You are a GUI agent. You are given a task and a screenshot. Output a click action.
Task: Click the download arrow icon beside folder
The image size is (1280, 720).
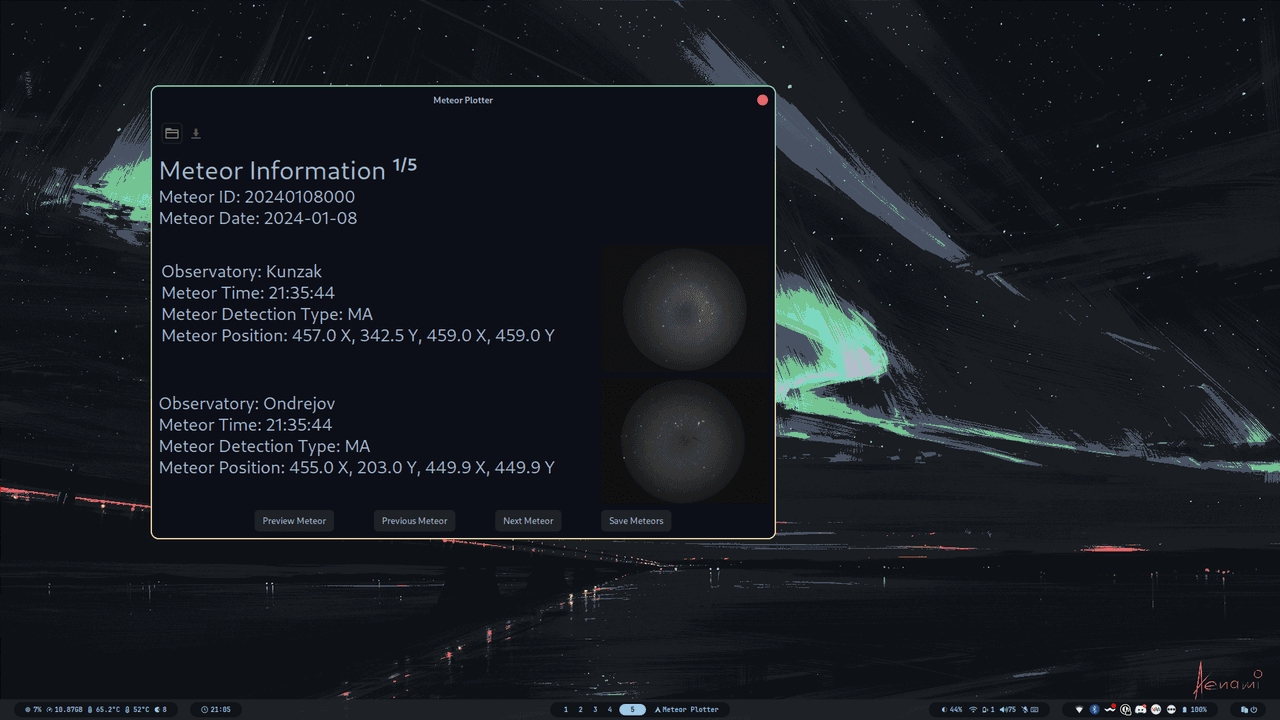(196, 133)
